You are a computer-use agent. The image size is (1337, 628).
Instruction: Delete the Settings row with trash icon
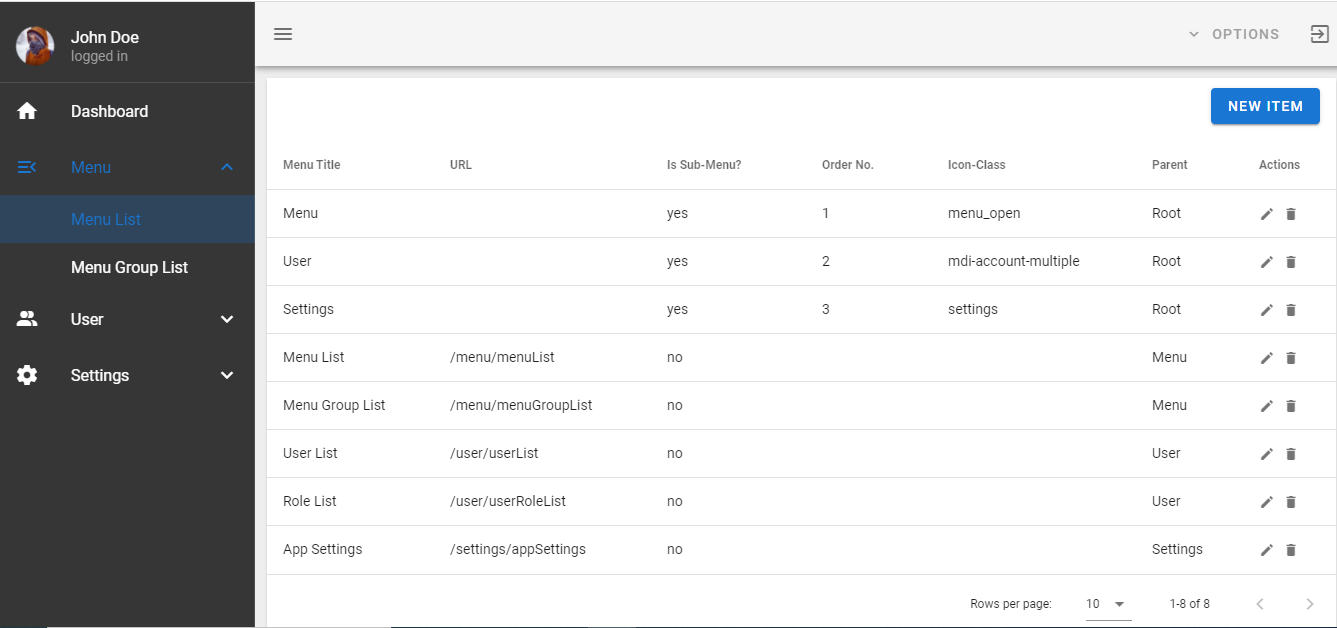coord(1291,310)
